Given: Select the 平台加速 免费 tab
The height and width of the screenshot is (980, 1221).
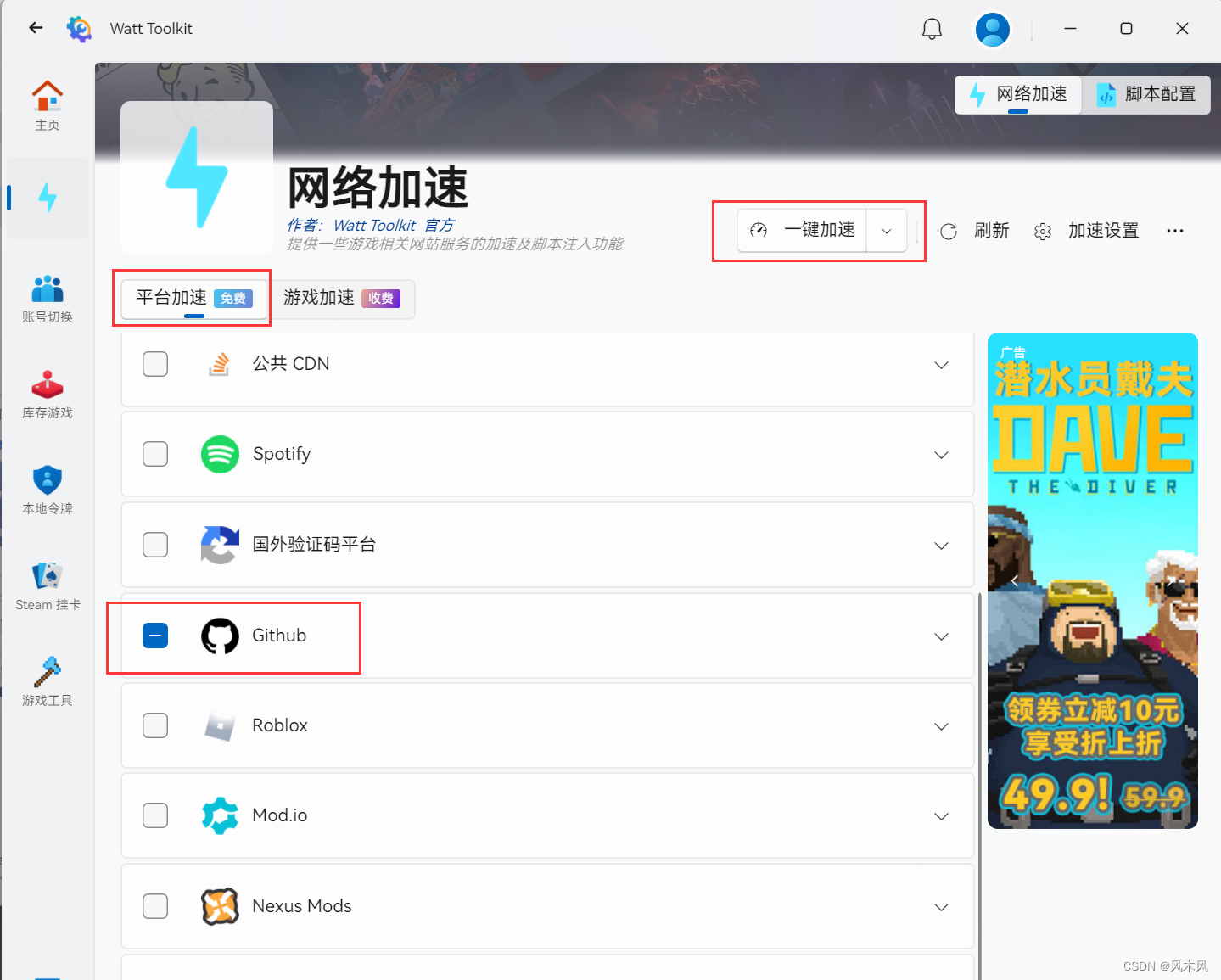Looking at the screenshot, I should [x=194, y=298].
